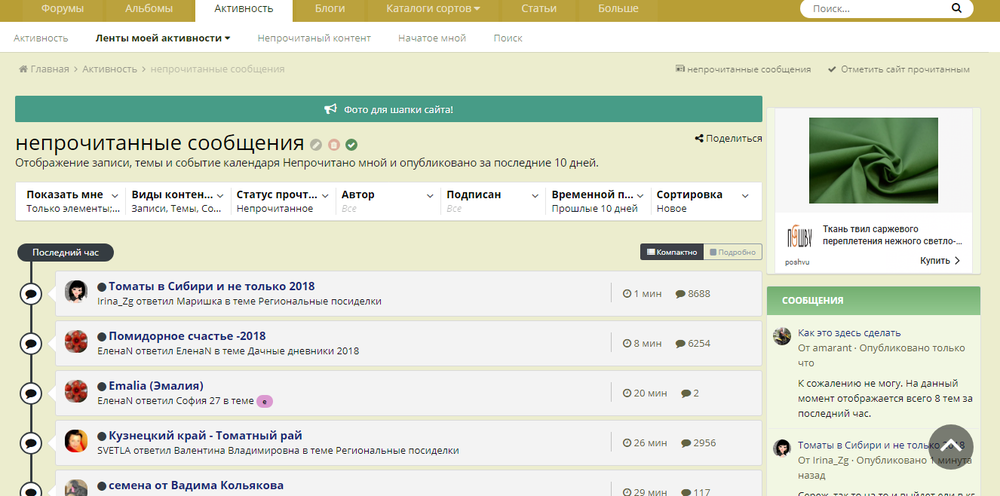The width and height of the screenshot is (1000, 496).
Task: Open the Каталоги сортов menu
Action: (x=432, y=9)
